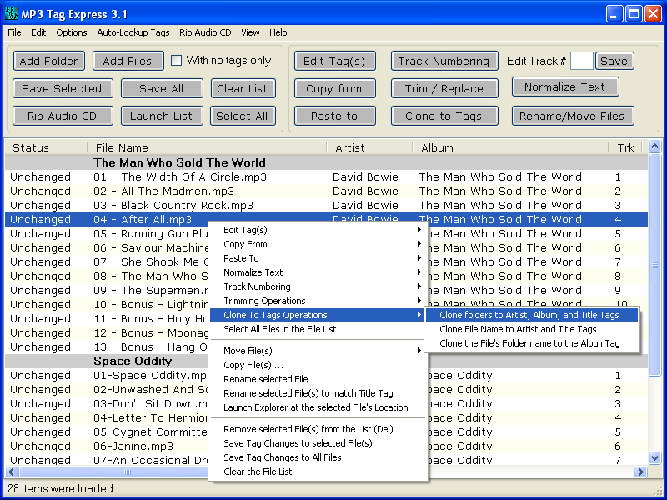Choose Remove selected File(s) from the List

[317, 429]
